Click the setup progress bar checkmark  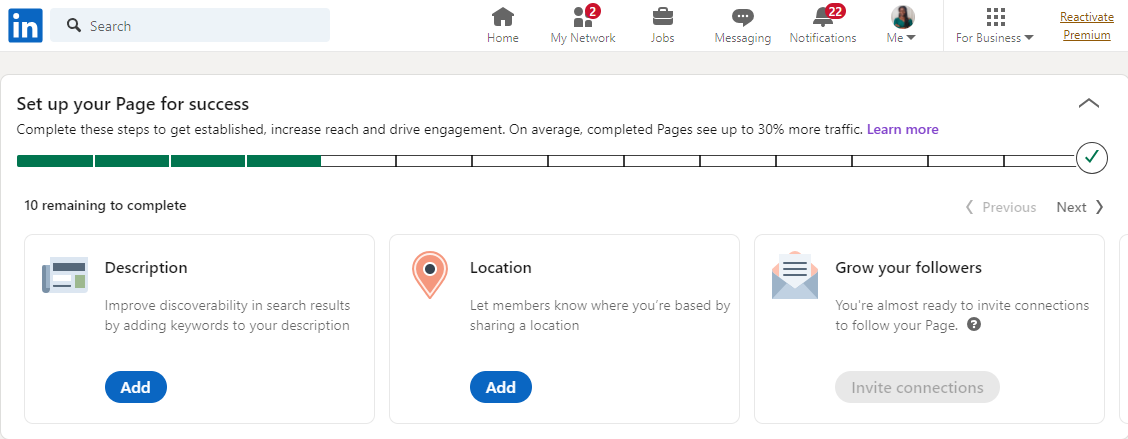(1091, 157)
